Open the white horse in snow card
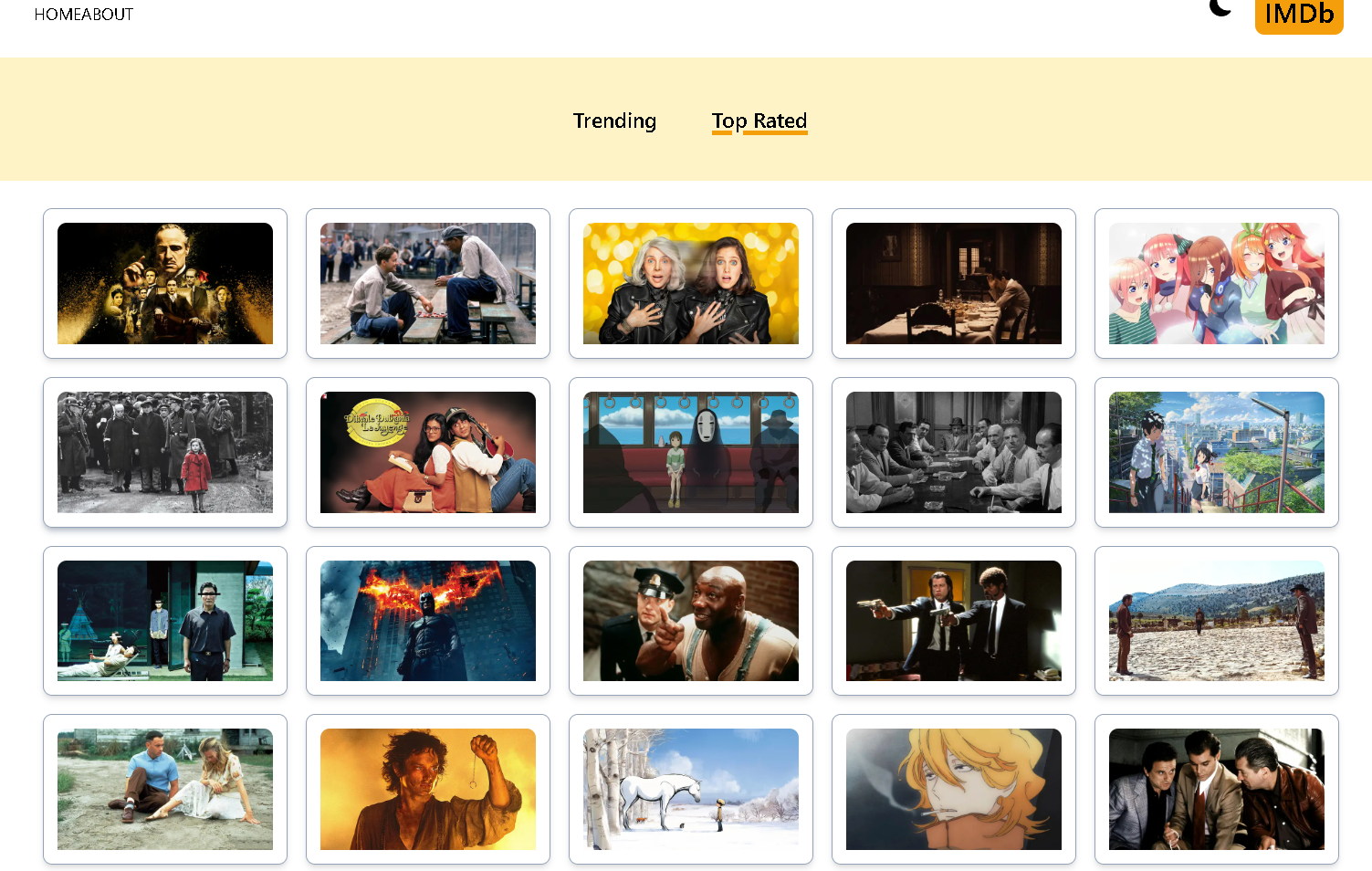 pyautogui.click(x=691, y=789)
